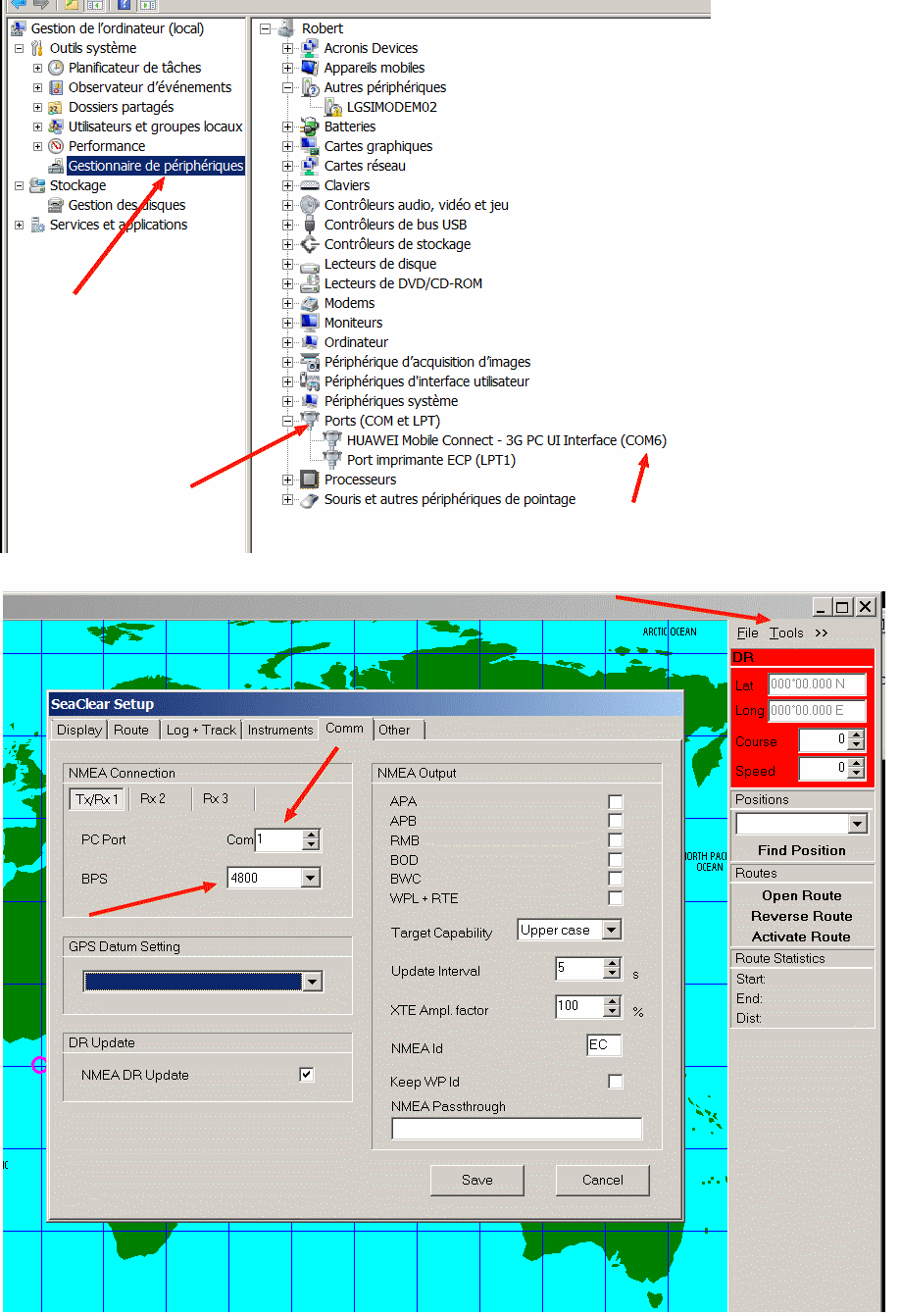The width and height of the screenshot is (900, 1316).
Task: Enable the BWC output checkbox
Action: pyautogui.click(x=616, y=879)
